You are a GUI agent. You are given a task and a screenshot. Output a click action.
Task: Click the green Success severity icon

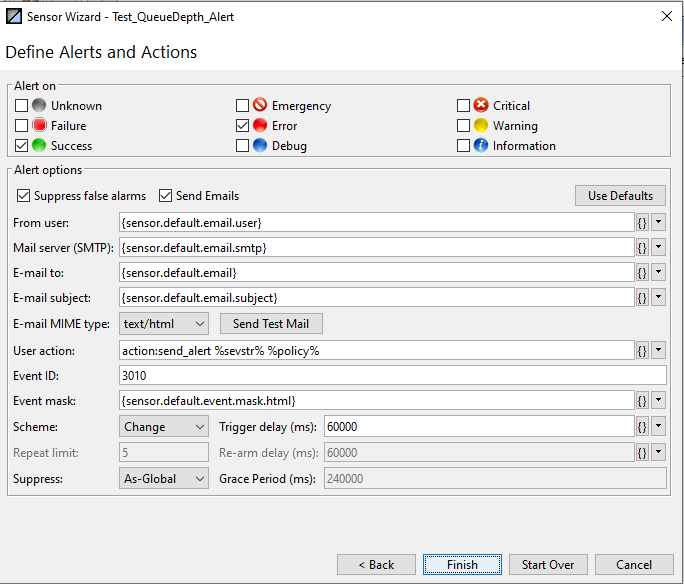(x=39, y=145)
